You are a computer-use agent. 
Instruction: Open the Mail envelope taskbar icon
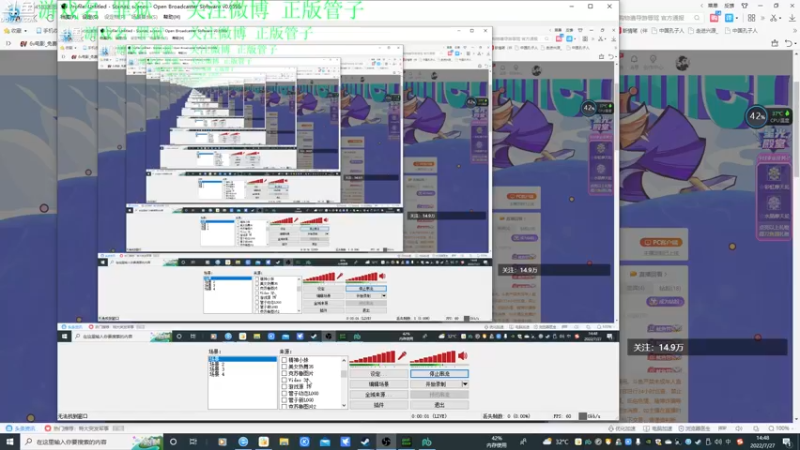click(x=324, y=441)
